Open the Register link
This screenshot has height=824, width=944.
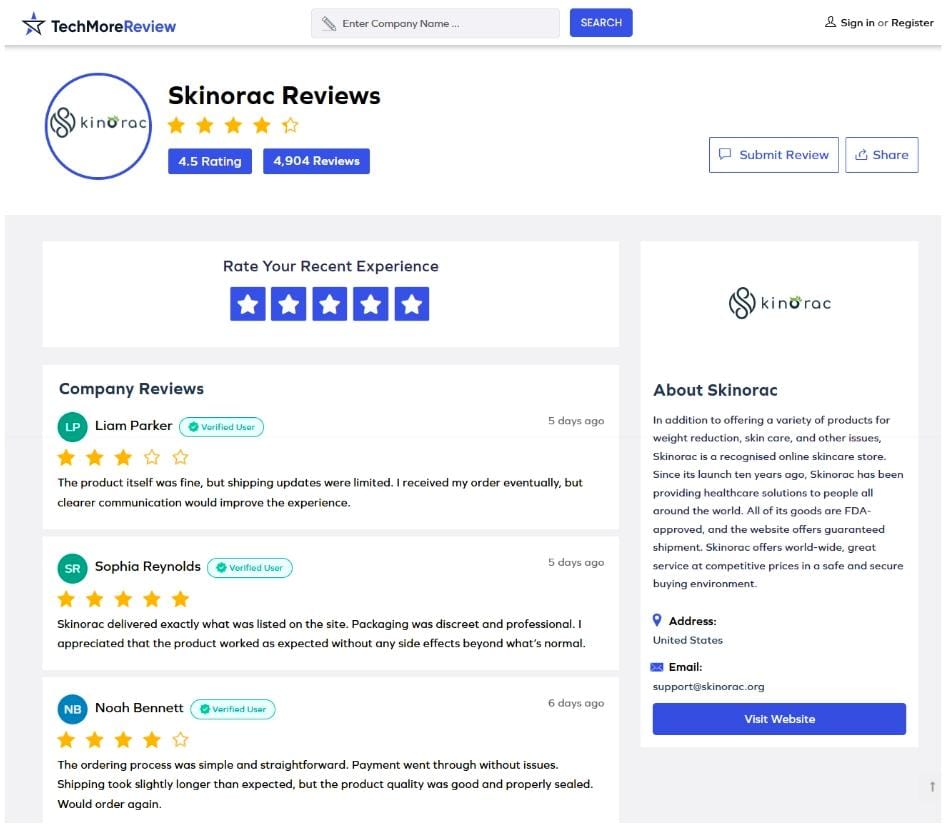(912, 23)
